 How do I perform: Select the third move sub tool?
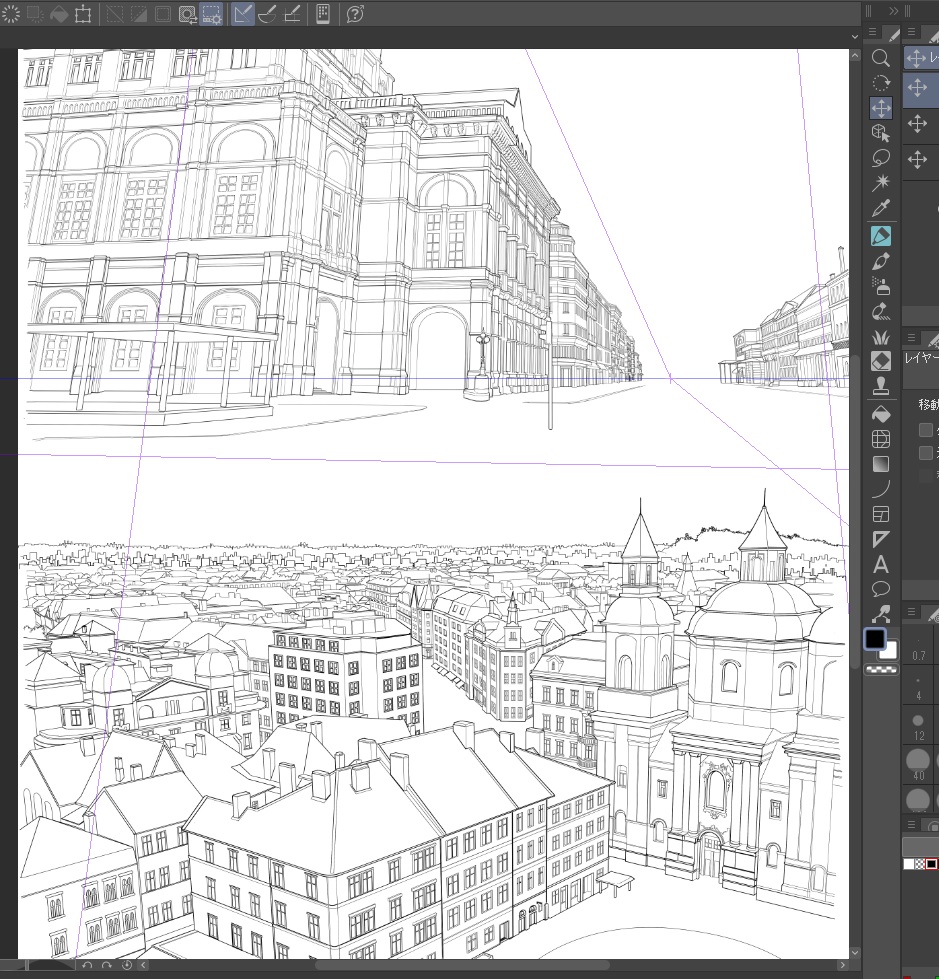tap(922, 124)
